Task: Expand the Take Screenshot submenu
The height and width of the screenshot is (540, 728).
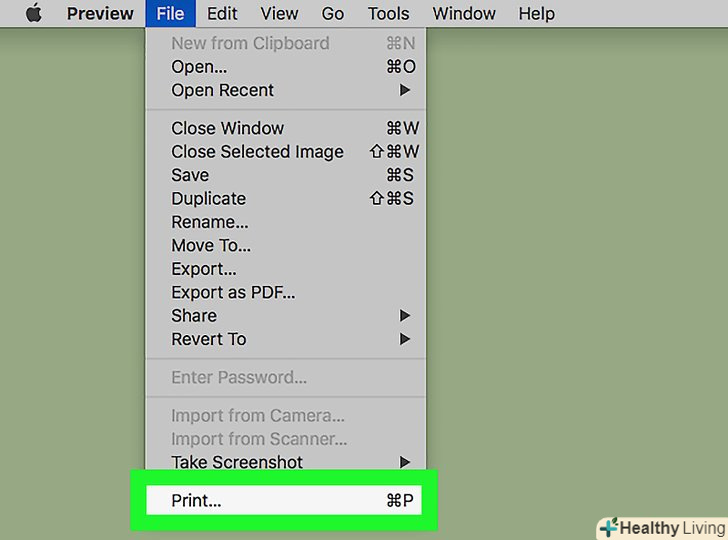Action: [237, 462]
